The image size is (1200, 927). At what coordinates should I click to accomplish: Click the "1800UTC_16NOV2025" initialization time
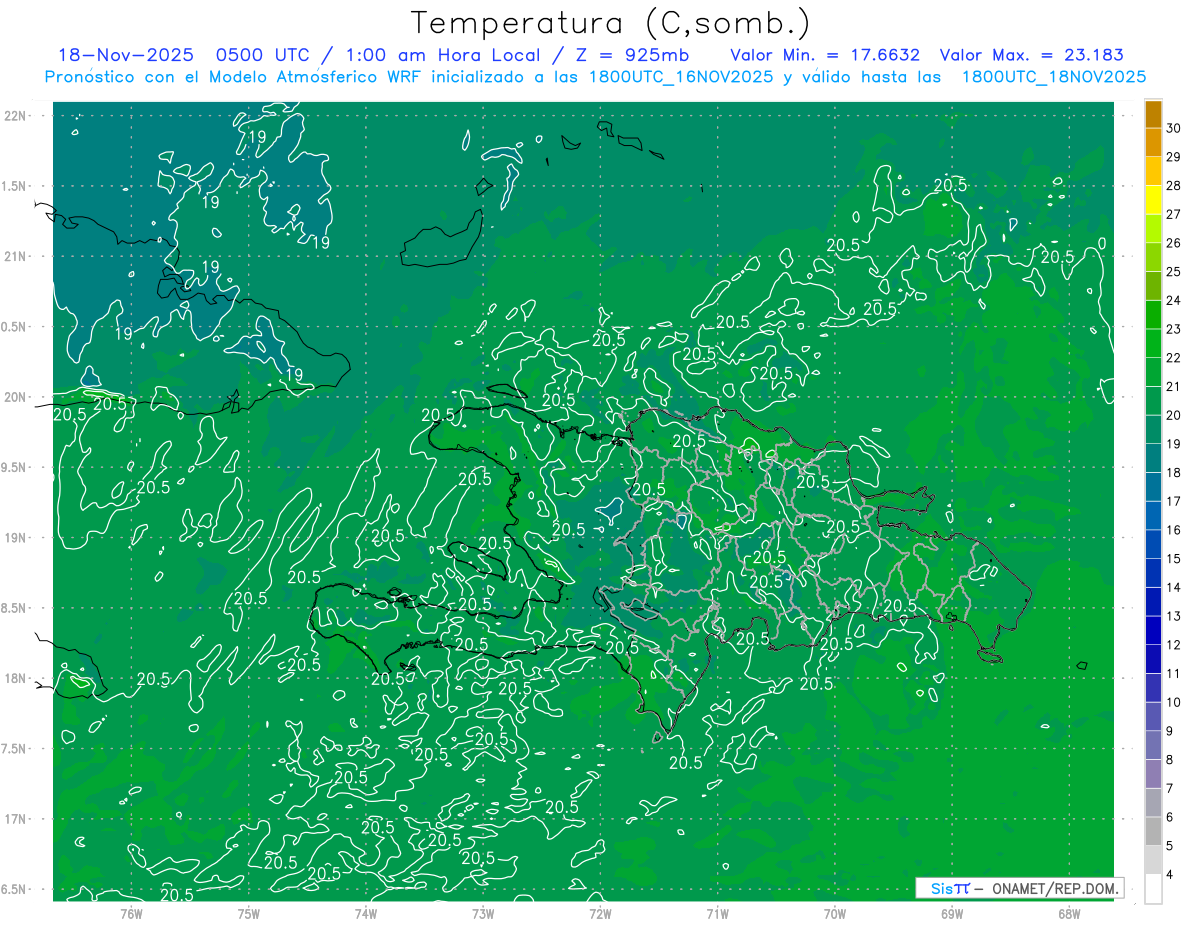pos(682,77)
